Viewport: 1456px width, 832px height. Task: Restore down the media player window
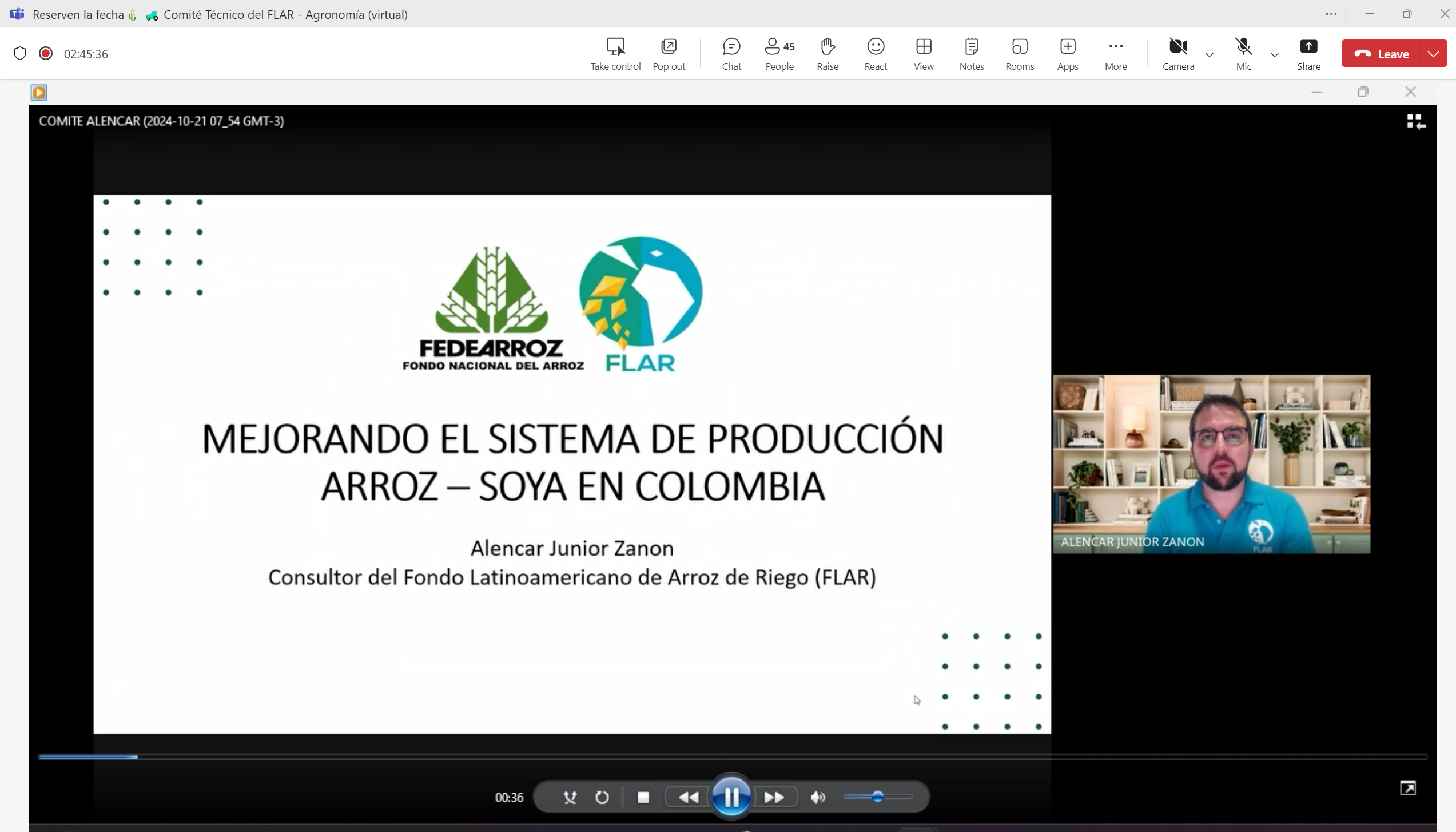pyautogui.click(x=1363, y=92)
